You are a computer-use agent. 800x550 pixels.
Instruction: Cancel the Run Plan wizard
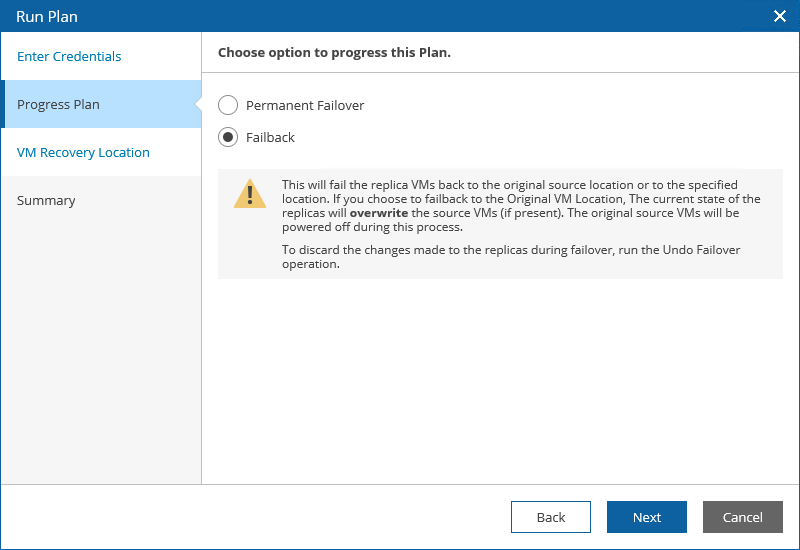pos(742,517)
